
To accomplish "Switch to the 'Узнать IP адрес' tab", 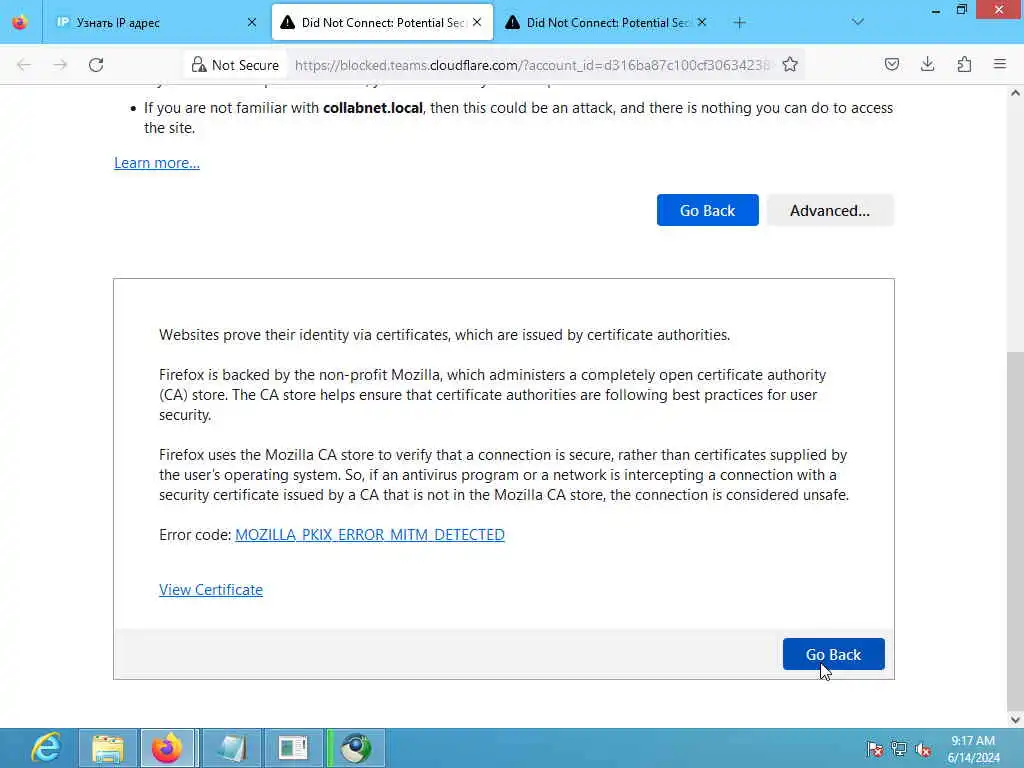I will tap(155, 22).
